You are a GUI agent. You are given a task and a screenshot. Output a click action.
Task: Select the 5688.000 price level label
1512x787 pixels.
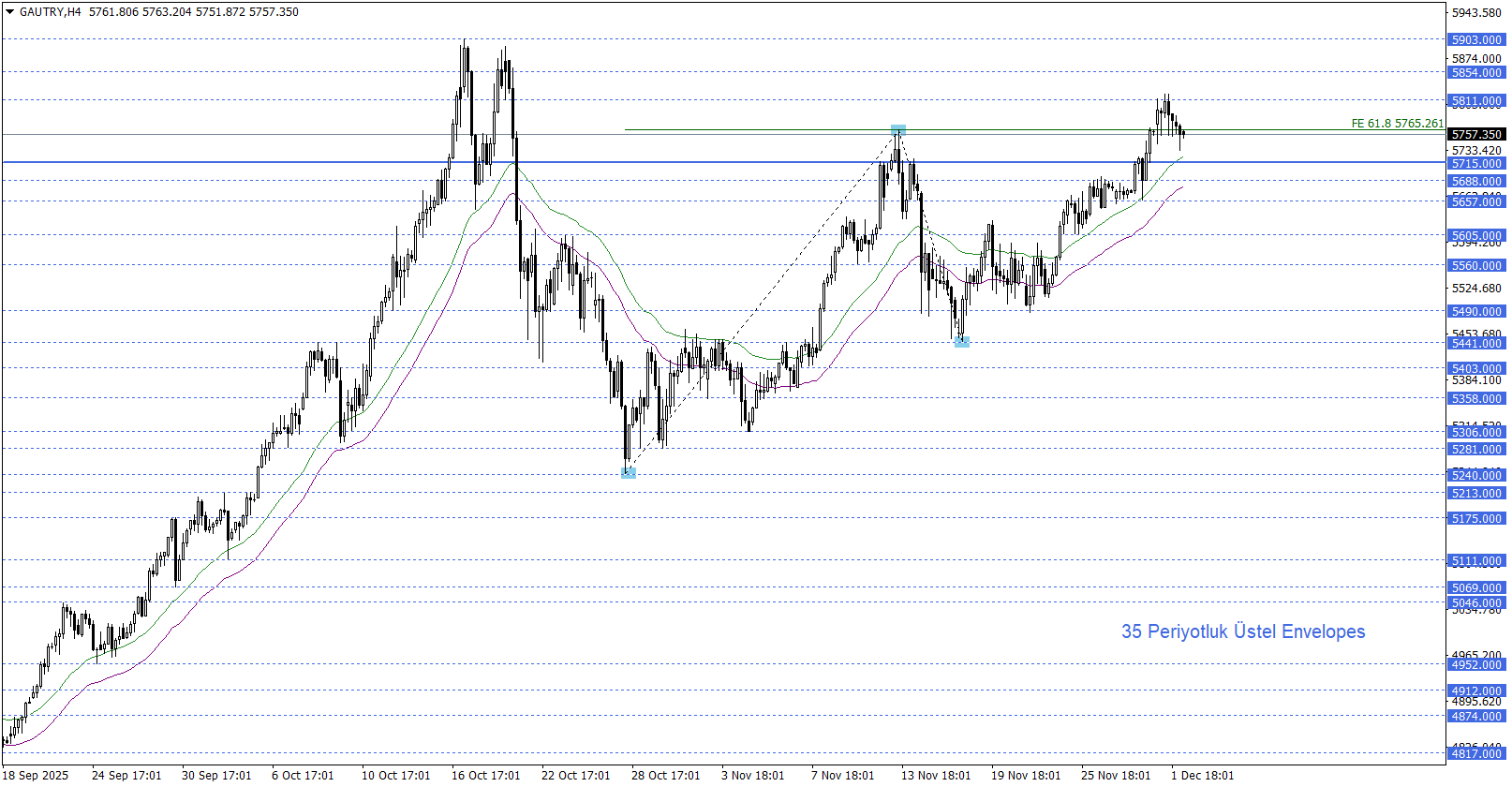point(1476,182)
